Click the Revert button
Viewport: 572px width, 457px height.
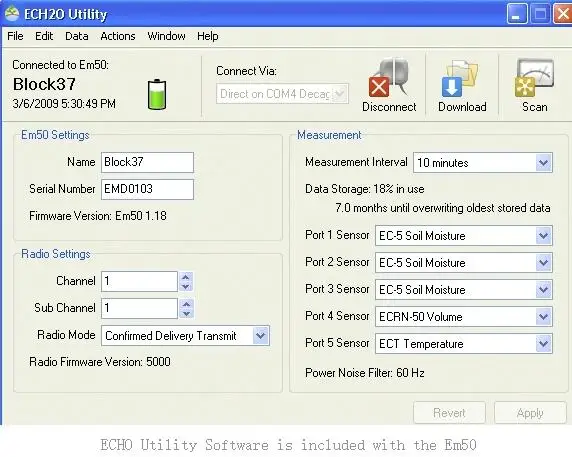click(x=449, y=413)
